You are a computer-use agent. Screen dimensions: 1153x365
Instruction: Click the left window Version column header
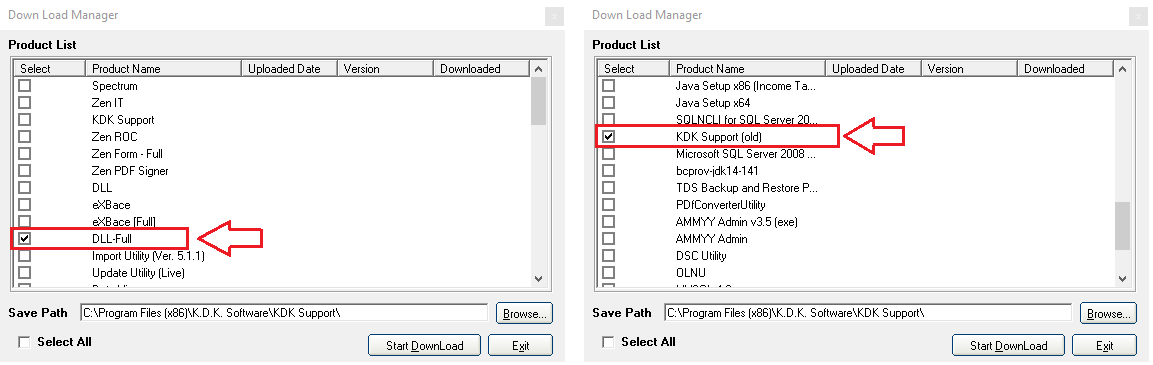click(385, 68)
